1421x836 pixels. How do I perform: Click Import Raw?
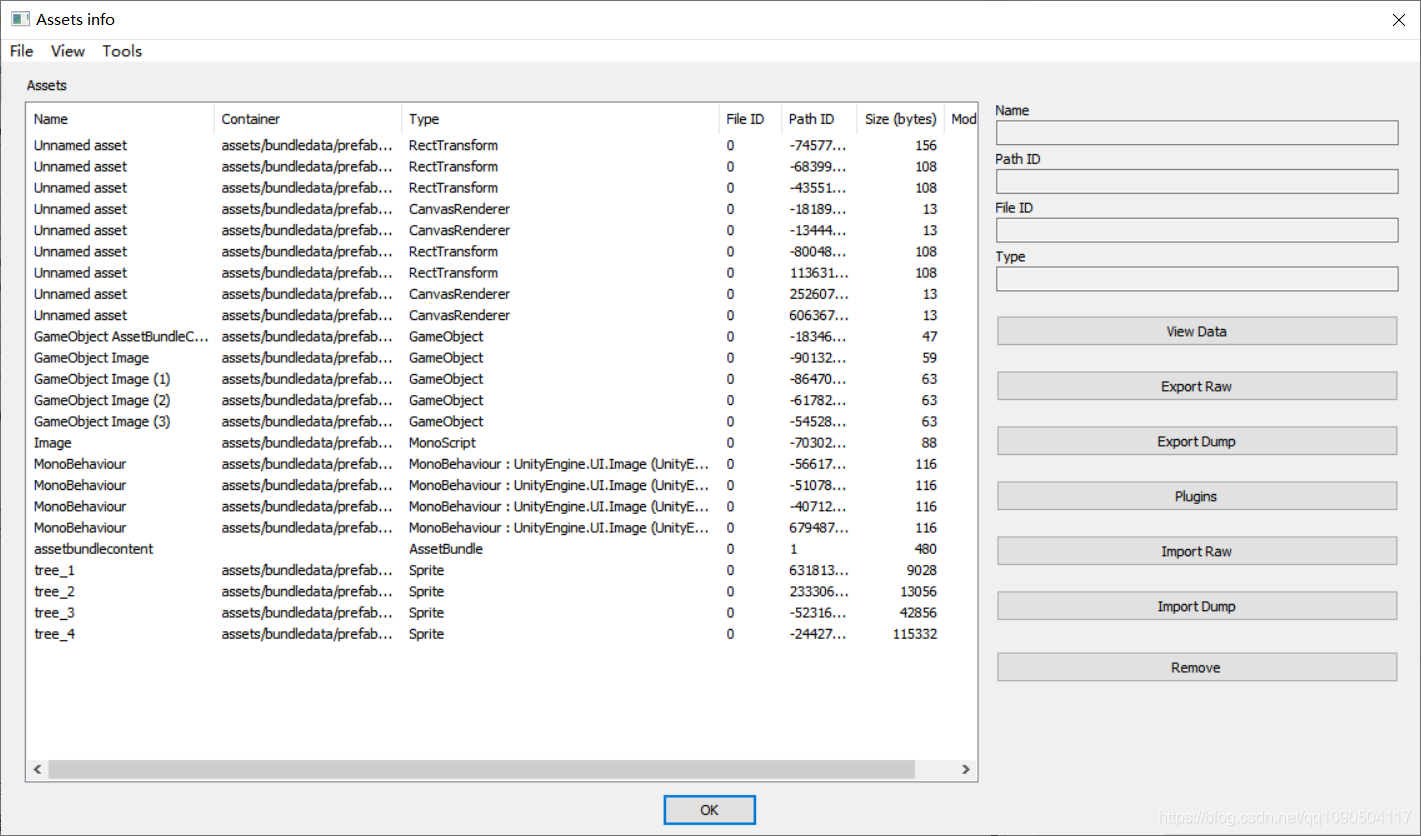(x=1196, y=551)
